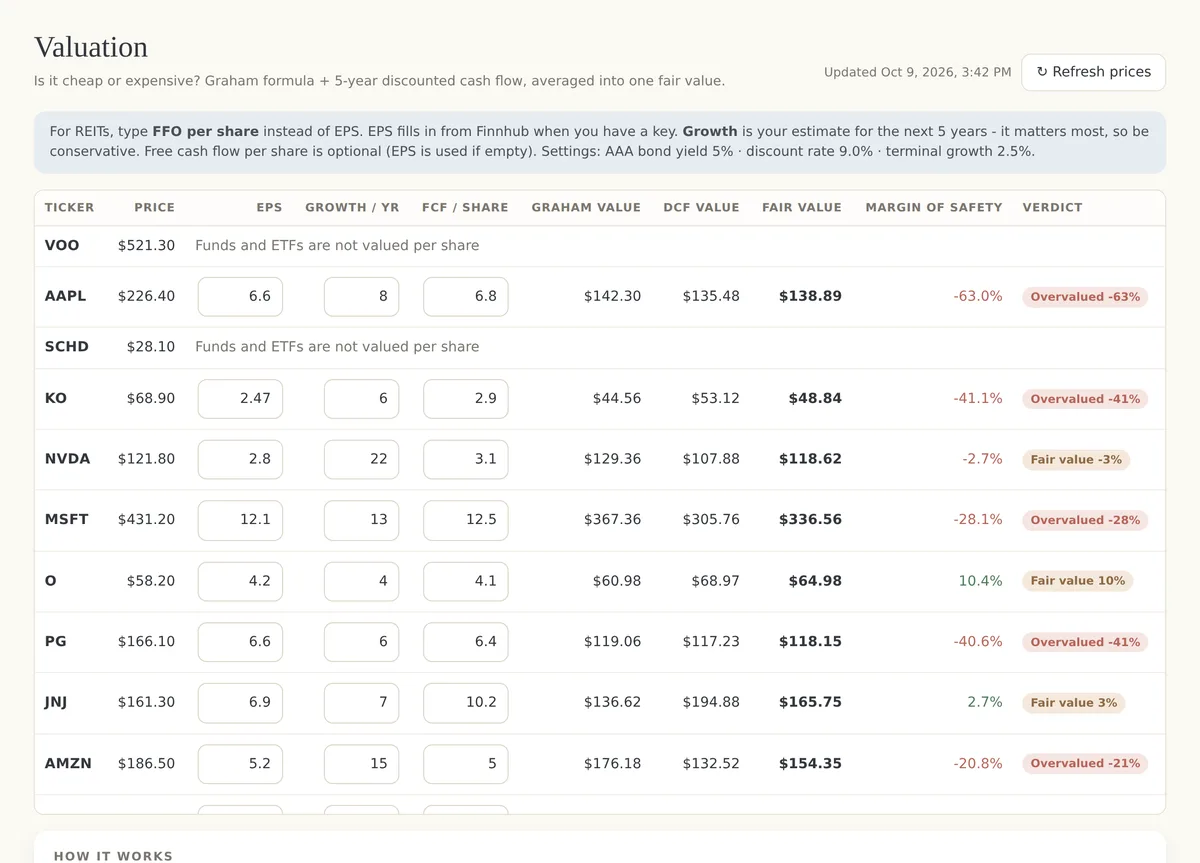Click the AMZN growth input showing 15
This screenshot has height=863, width=1200.
[x=361, y=764]
